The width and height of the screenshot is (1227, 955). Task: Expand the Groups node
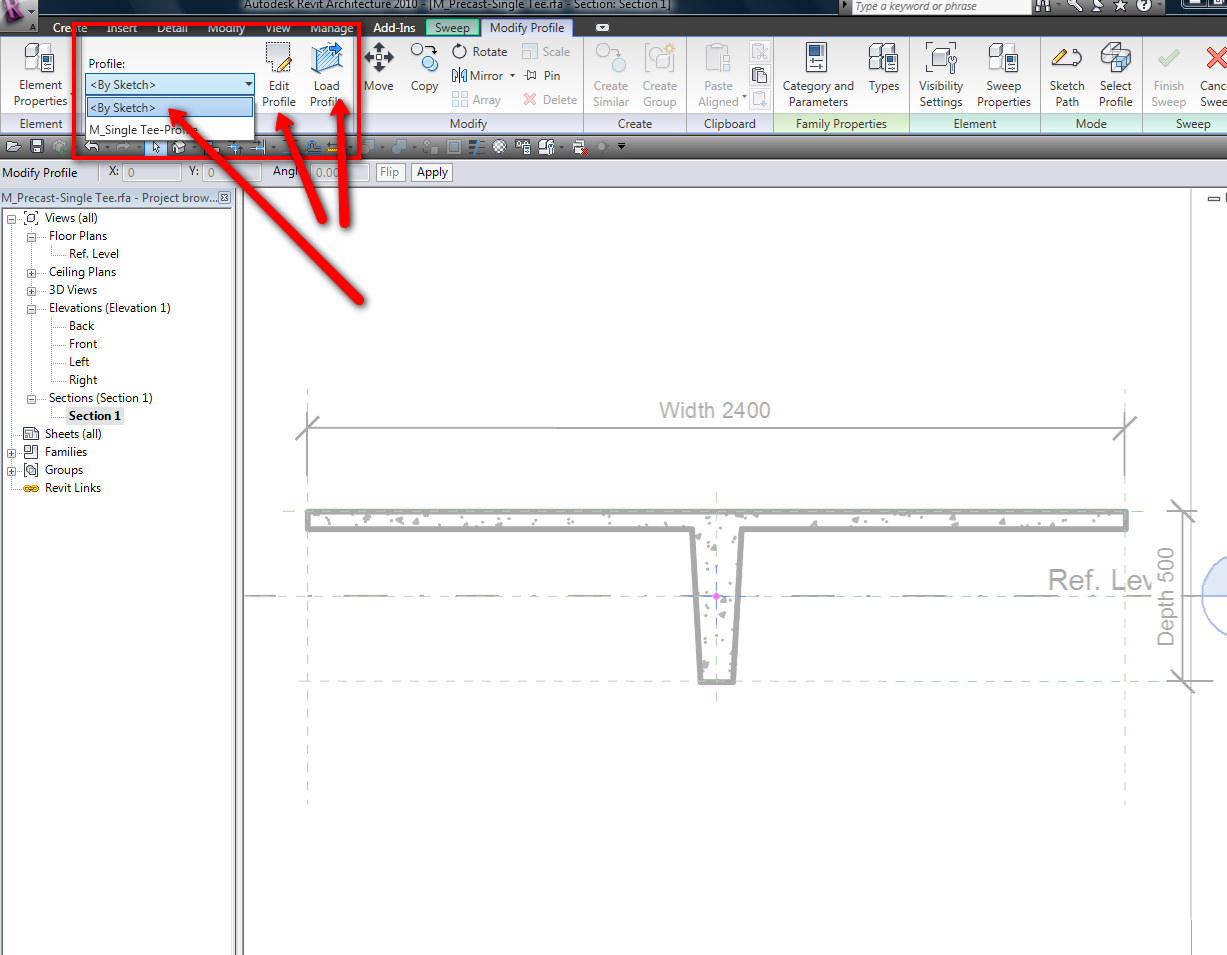[x=11, y=470]
